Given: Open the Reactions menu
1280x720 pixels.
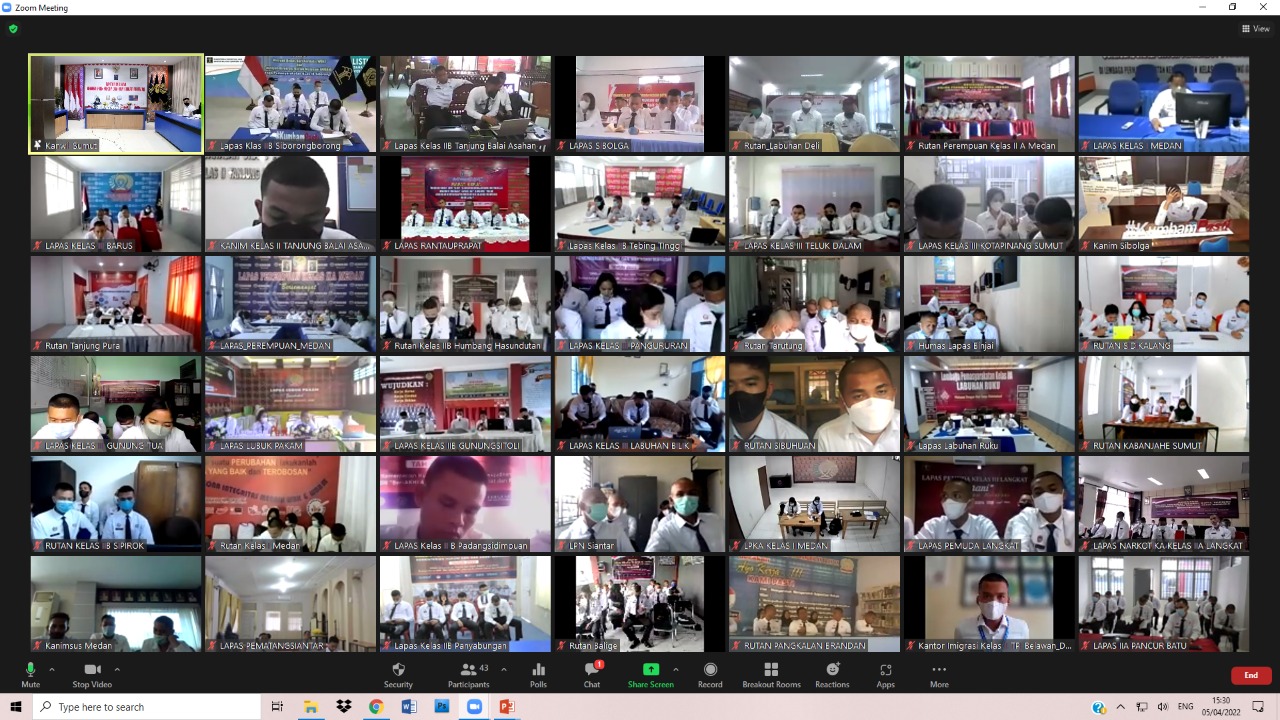Looking at the screenshot, I should [x=832, y=673].
